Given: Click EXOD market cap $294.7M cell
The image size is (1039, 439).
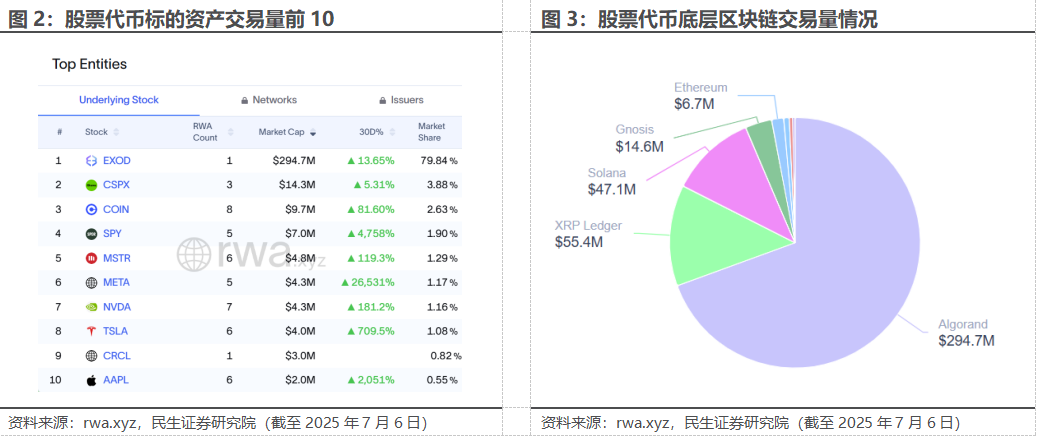Looking at the screenshot, I should (x=294, y=160).
